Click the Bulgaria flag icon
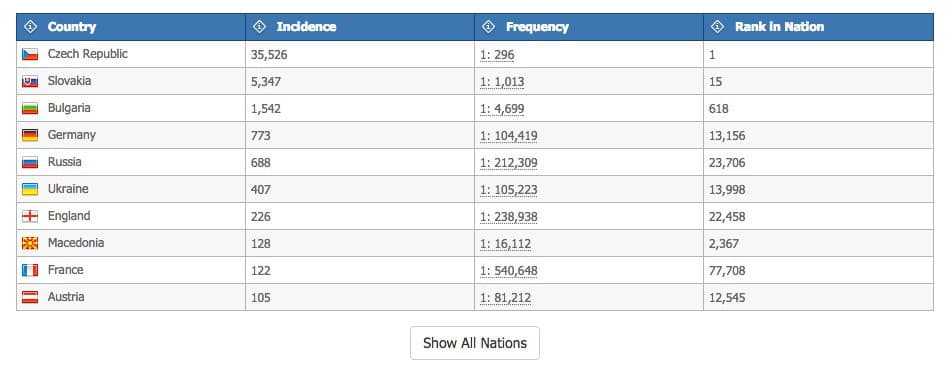 30,108
